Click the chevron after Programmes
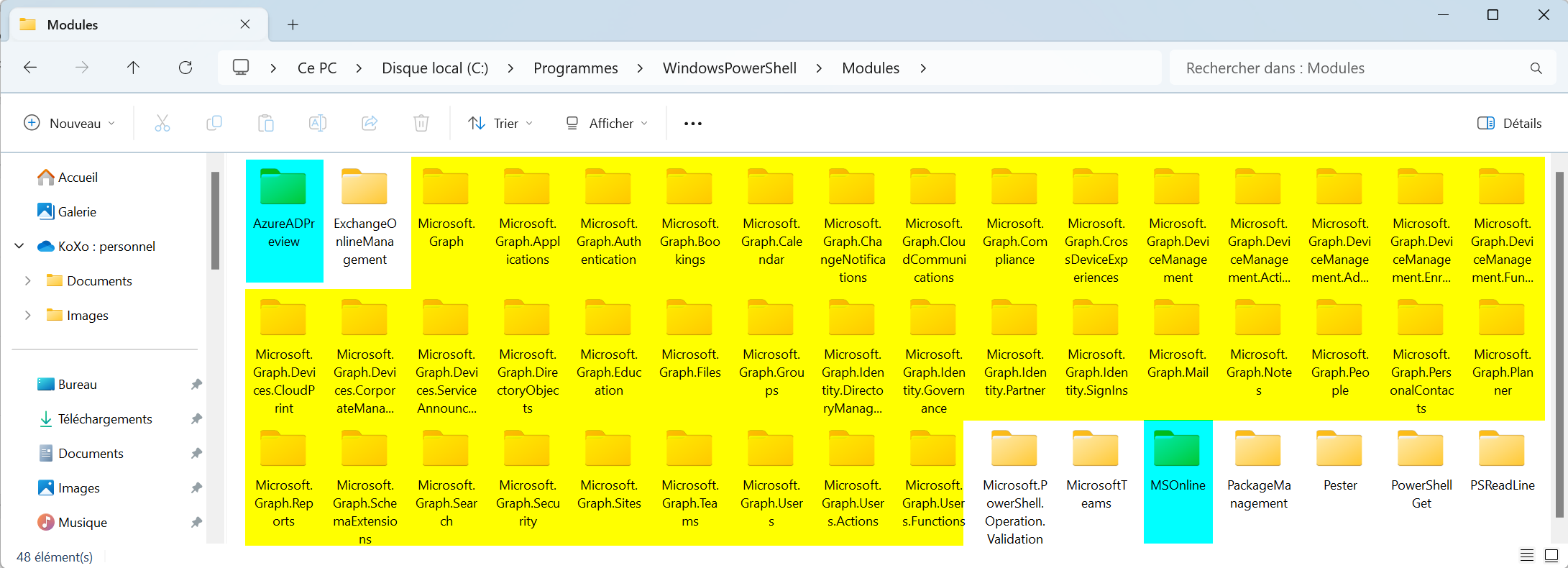 [640, 68]
